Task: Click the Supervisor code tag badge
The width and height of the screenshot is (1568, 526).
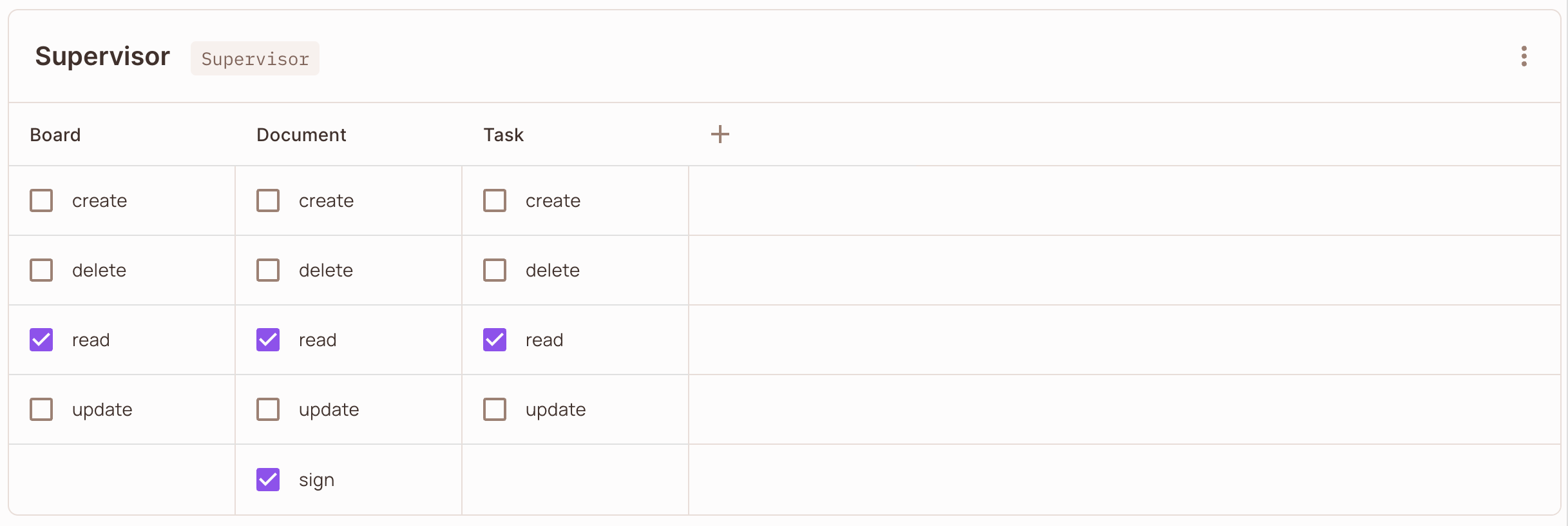Action: (x=255, y=59)
